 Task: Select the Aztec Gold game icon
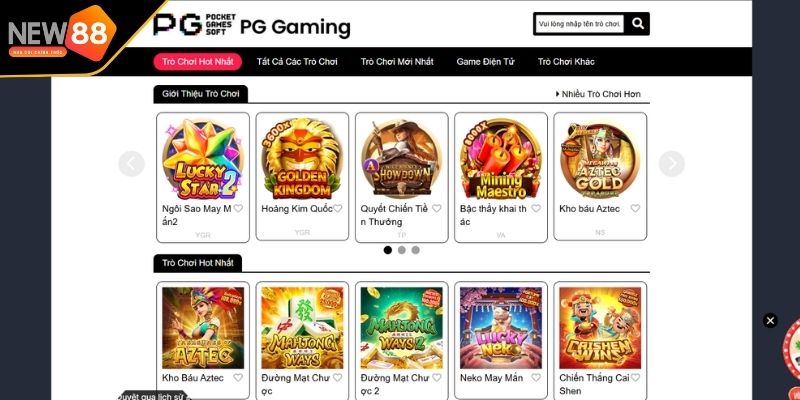600,159
